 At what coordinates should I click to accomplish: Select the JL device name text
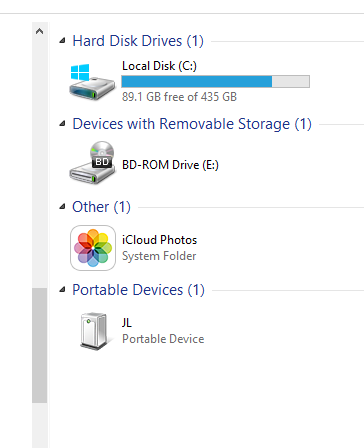tap(127, 323)
